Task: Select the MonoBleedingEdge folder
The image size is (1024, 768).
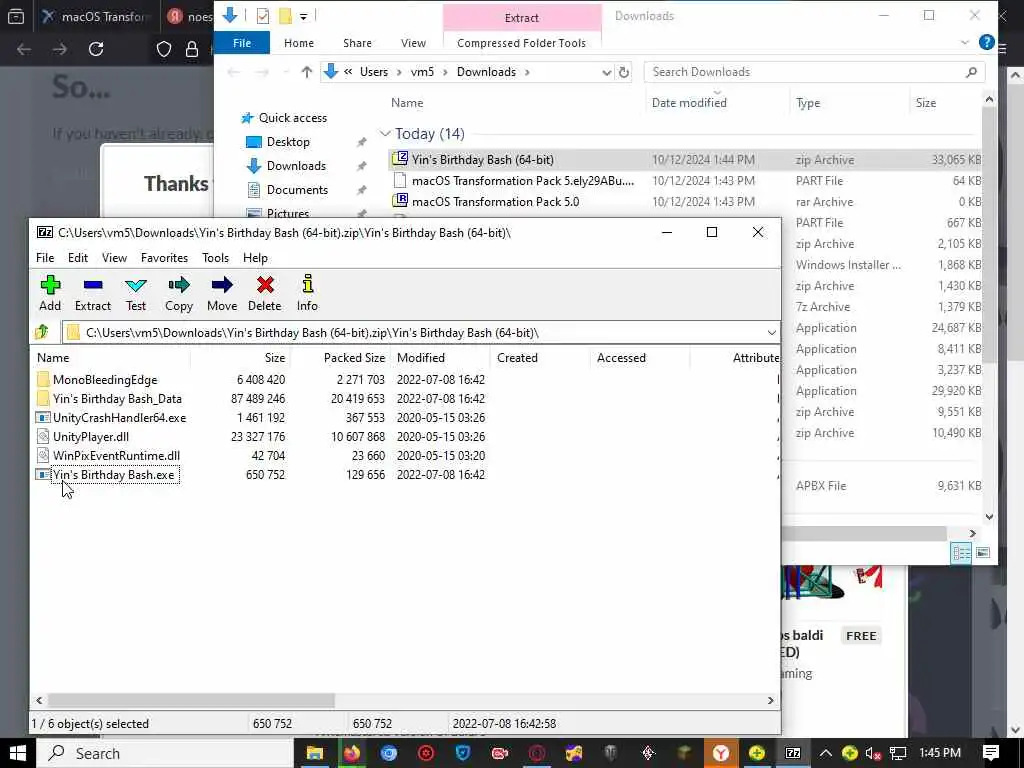Action: 105,379
